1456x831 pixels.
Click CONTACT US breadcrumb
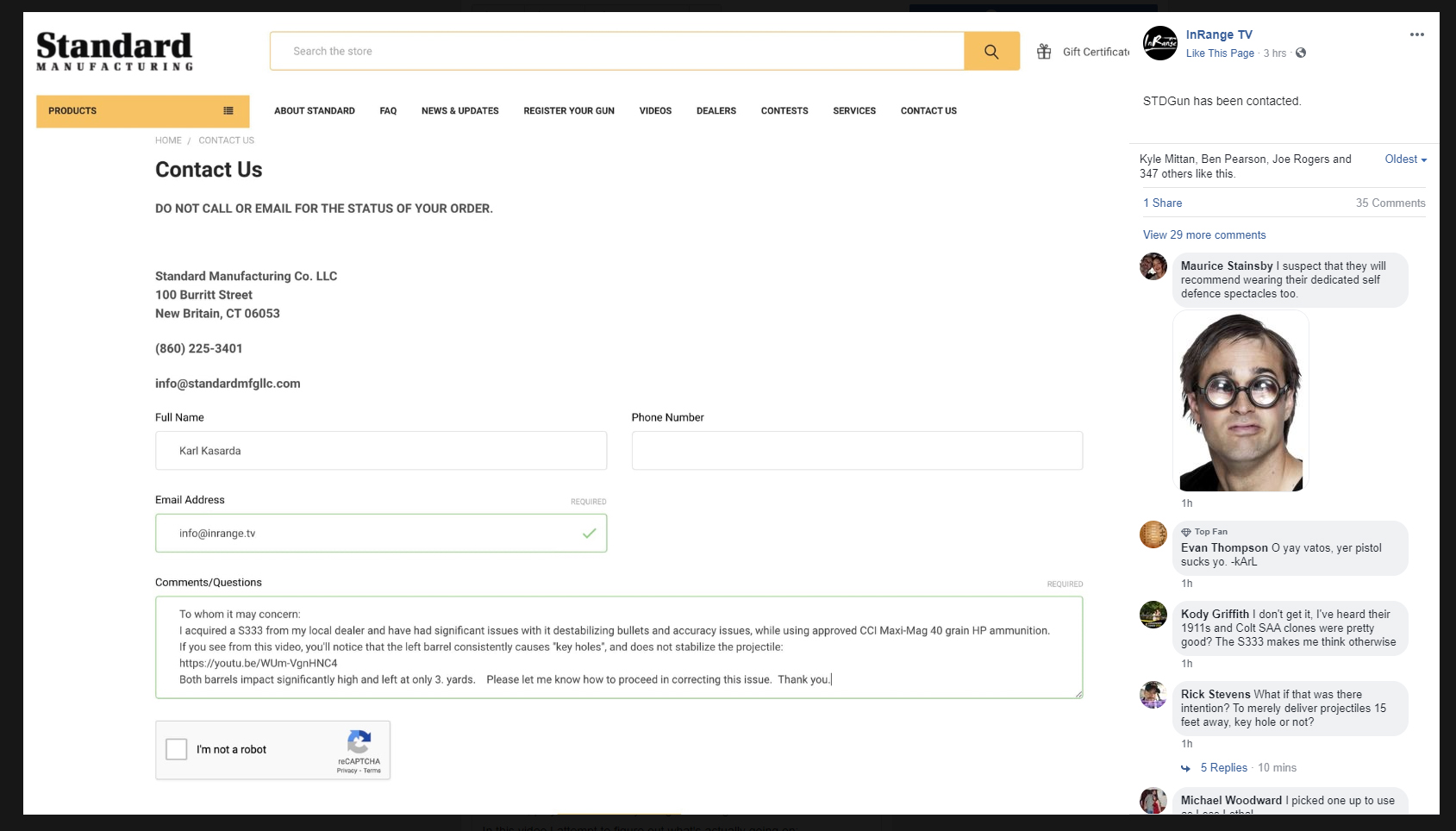click(227, 141)
